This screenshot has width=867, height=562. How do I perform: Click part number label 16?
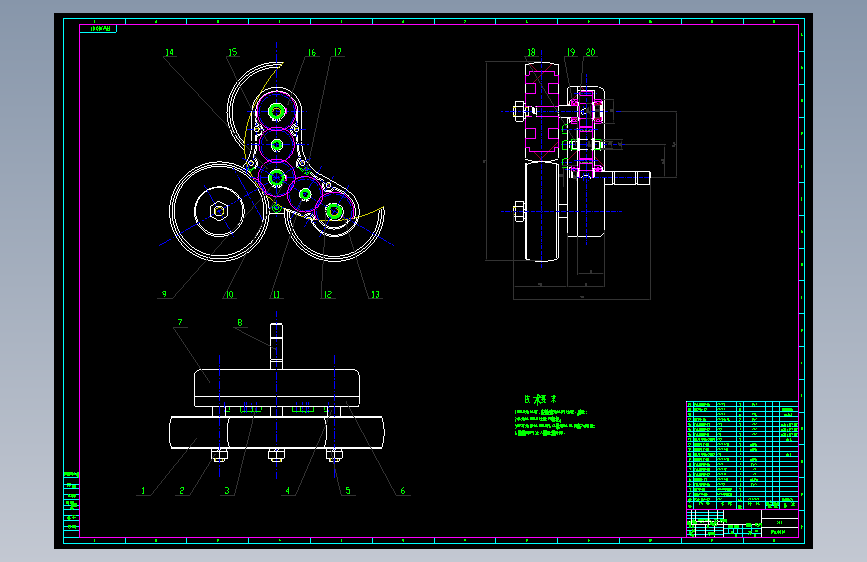click(311, 53)
